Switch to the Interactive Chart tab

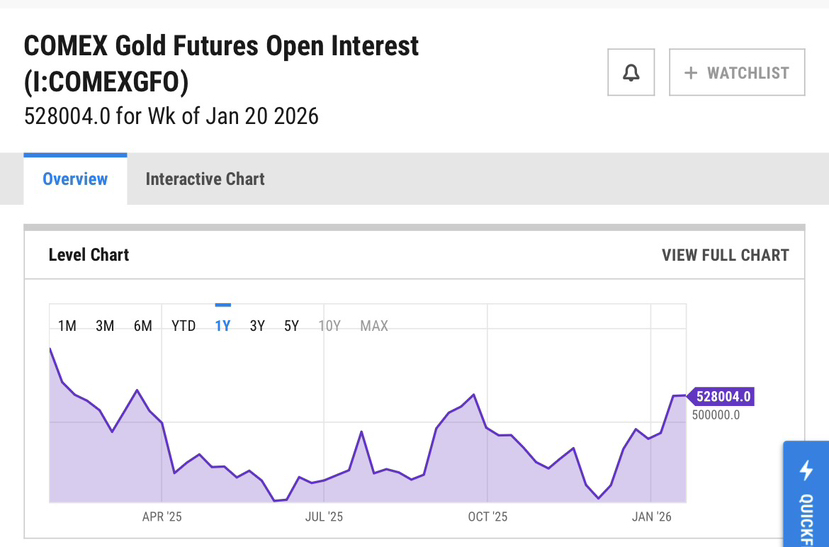[205, 179]
